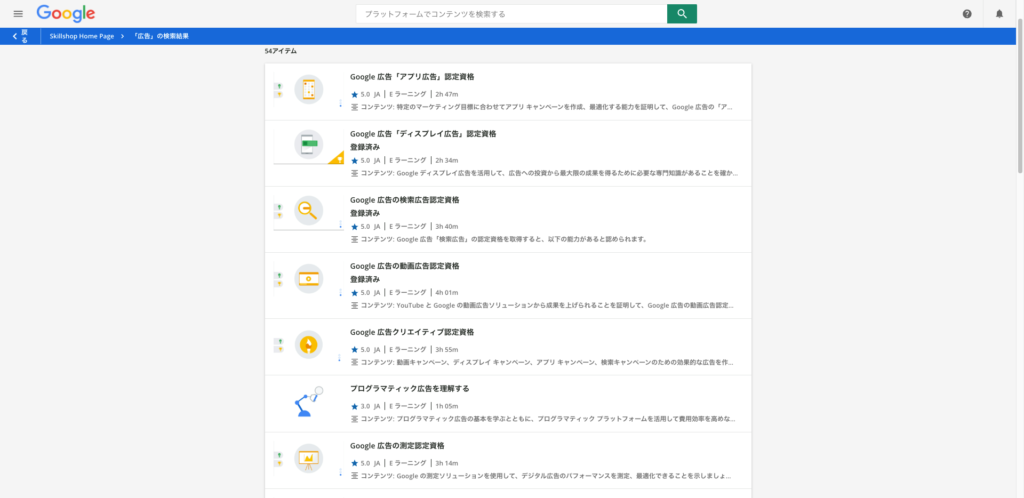
Task: Open Google 広告の検索広告認定資格 course
Action: click(405, 200)
